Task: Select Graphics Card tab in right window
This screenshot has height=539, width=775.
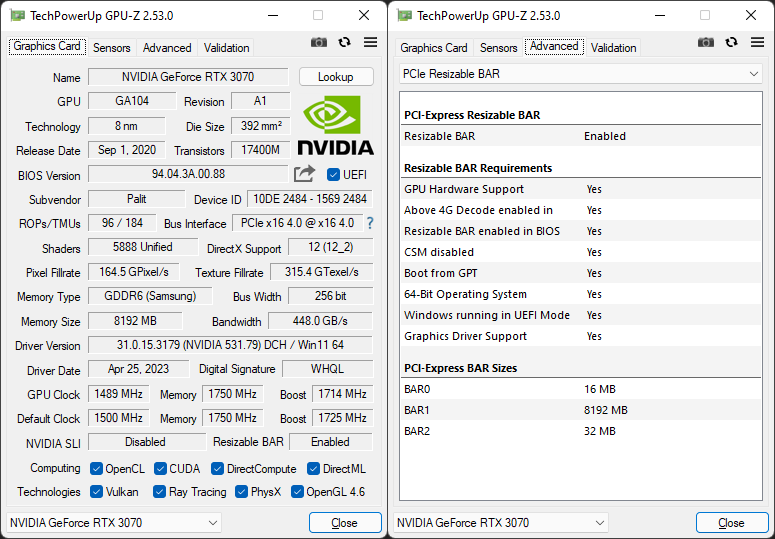Action: pos(434,48)
